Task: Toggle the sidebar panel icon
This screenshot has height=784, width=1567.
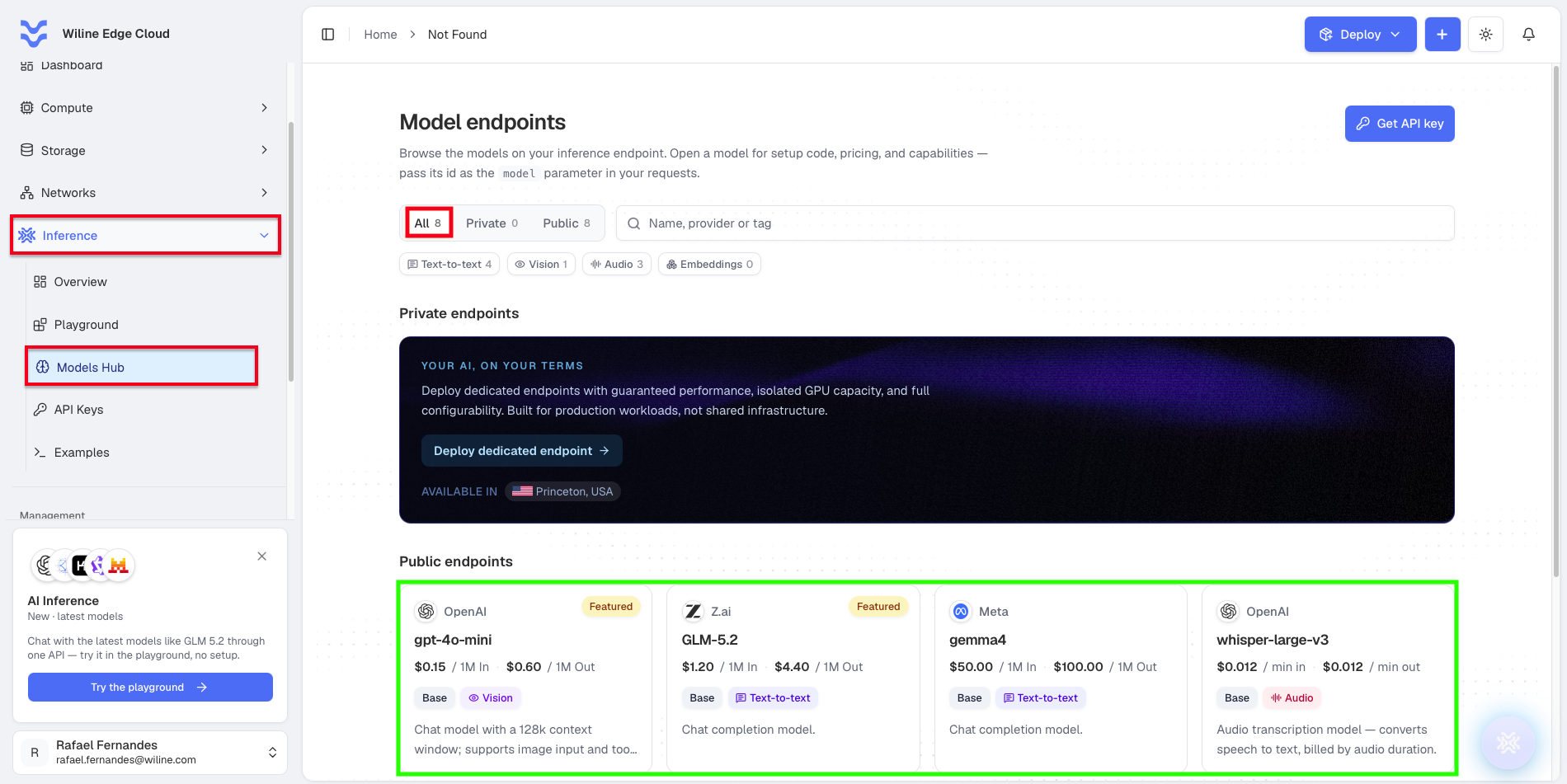Action: click(328, 35)
